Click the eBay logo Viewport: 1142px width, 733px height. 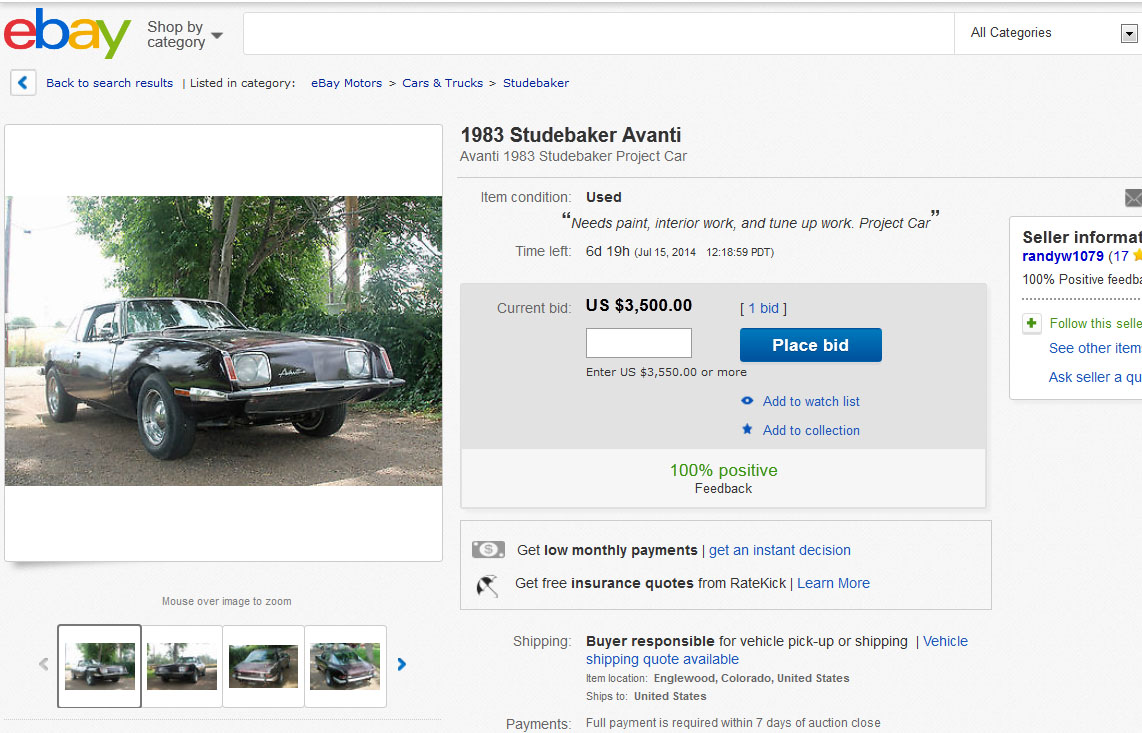coord(67,34)
